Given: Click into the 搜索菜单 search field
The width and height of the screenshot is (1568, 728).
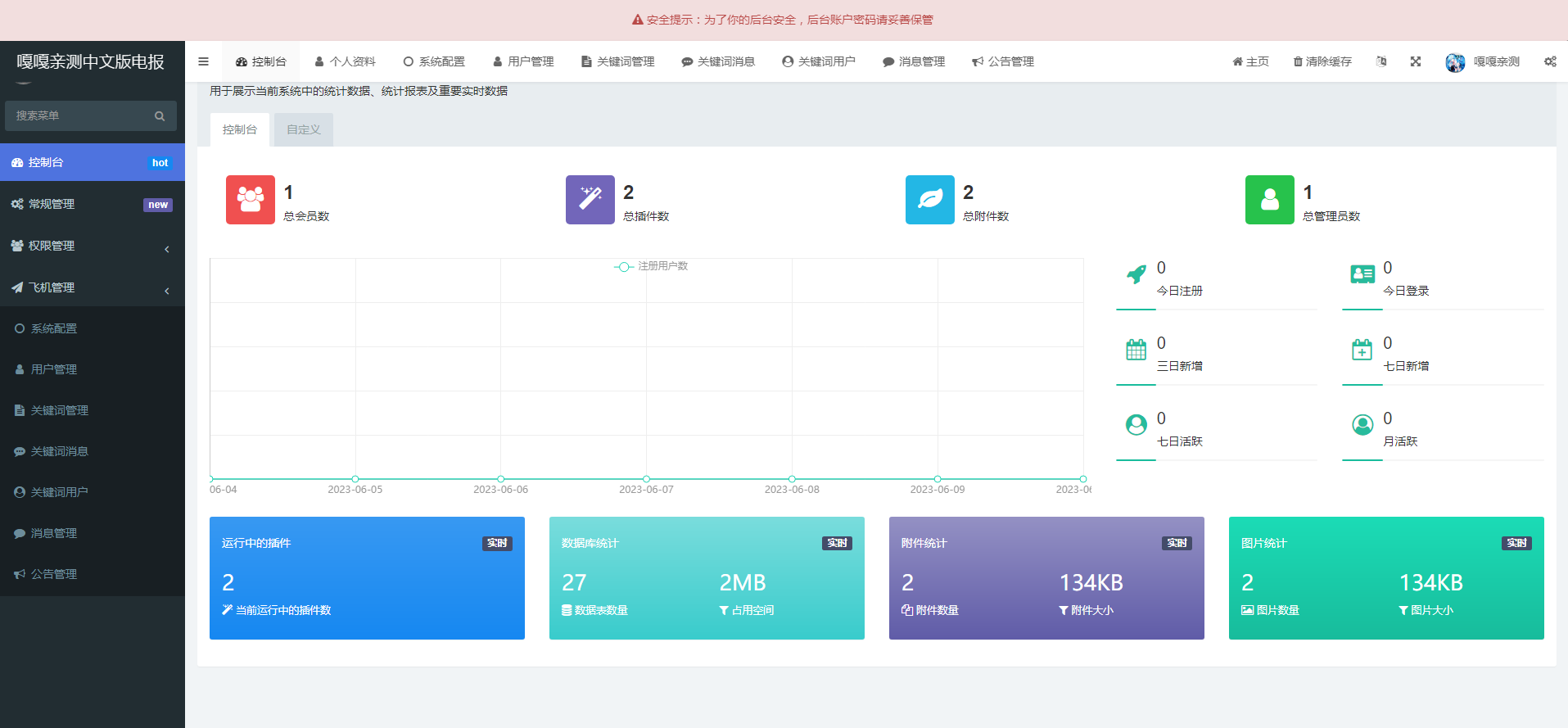Looking at the screenshot, I should pyautogui.click(x=82, y=115).
